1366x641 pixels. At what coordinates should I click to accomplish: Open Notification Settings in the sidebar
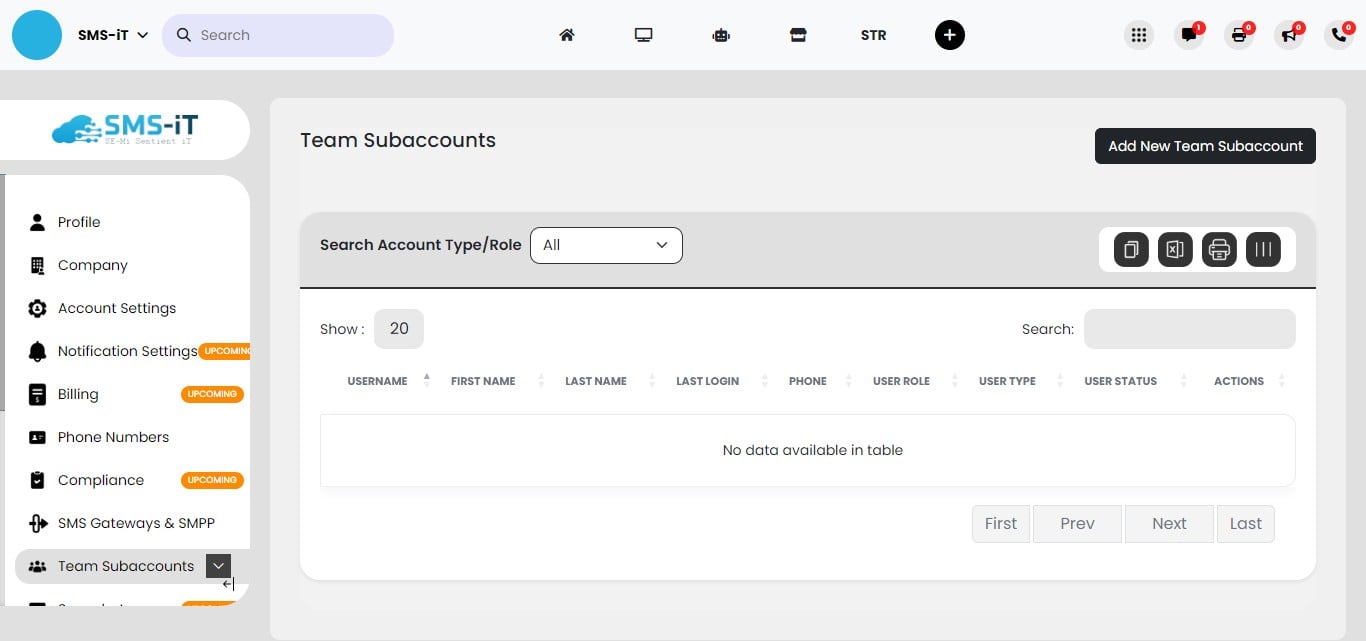coord(127,351)
